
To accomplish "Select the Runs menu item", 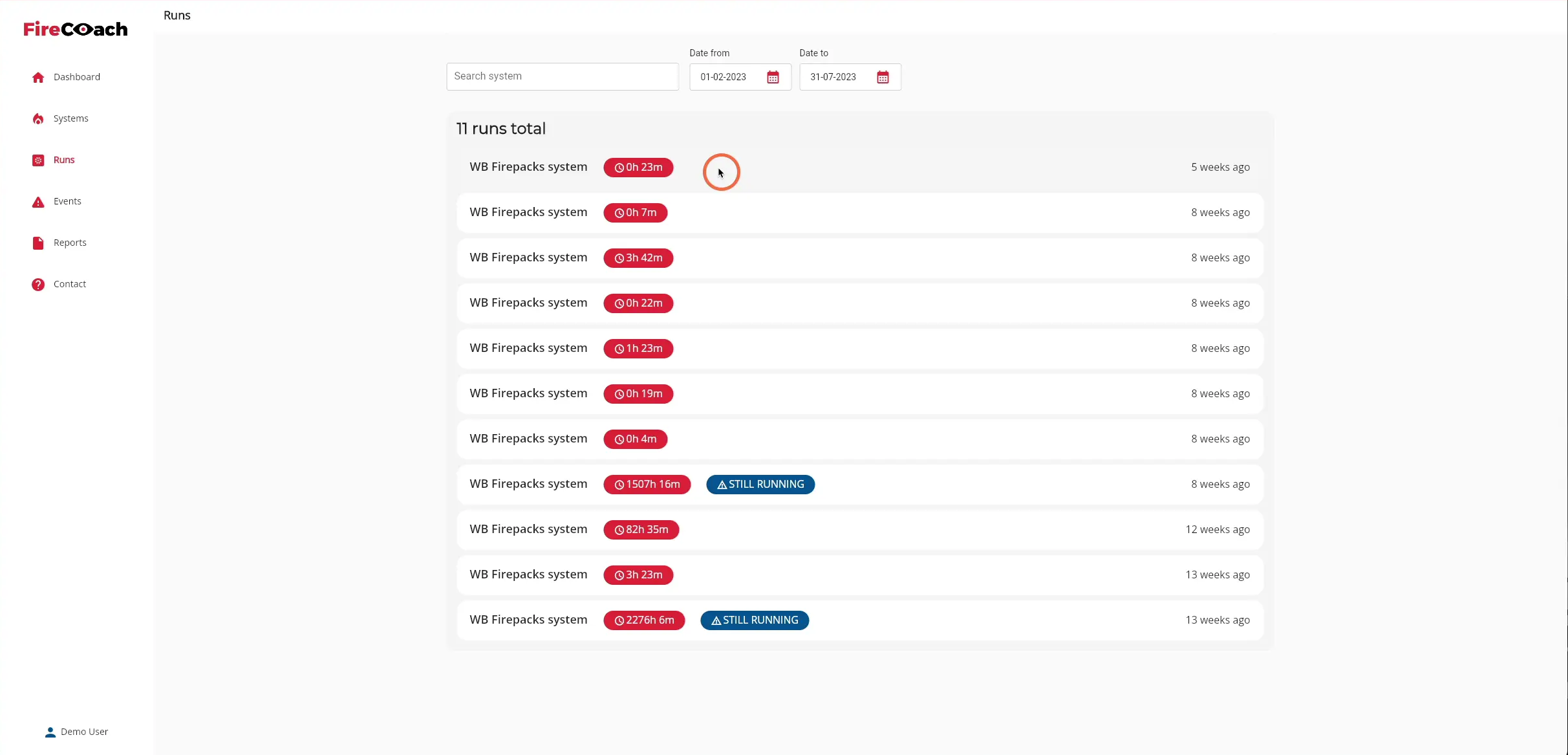I will point(64,160).
